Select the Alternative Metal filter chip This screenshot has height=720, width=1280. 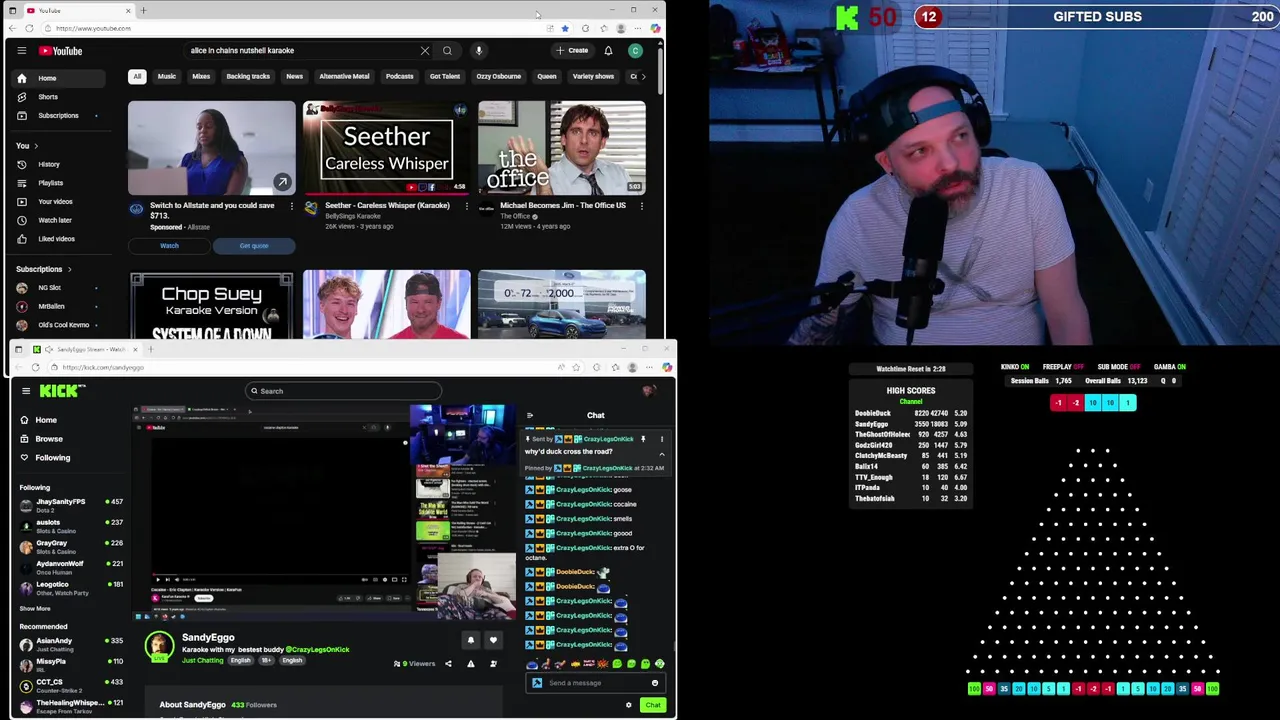point(344,76)
